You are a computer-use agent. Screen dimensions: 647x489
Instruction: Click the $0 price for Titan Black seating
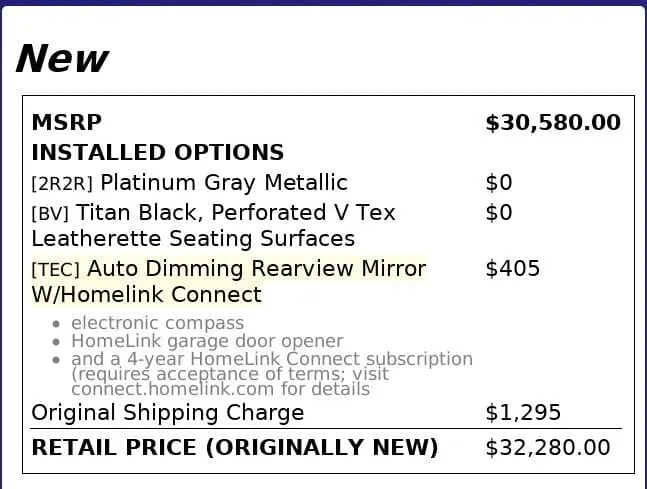pyautogui.click(x=498, y=213)
